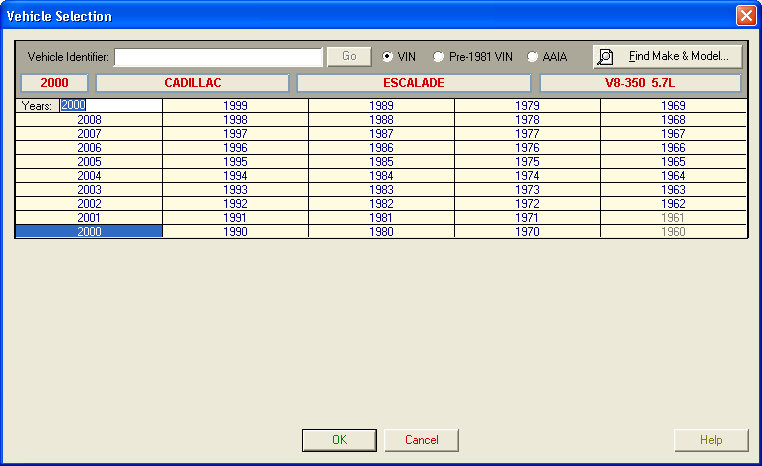Pick year 1965 from the list
Viewport: 762px width, 466px height.
click(673, 161)
